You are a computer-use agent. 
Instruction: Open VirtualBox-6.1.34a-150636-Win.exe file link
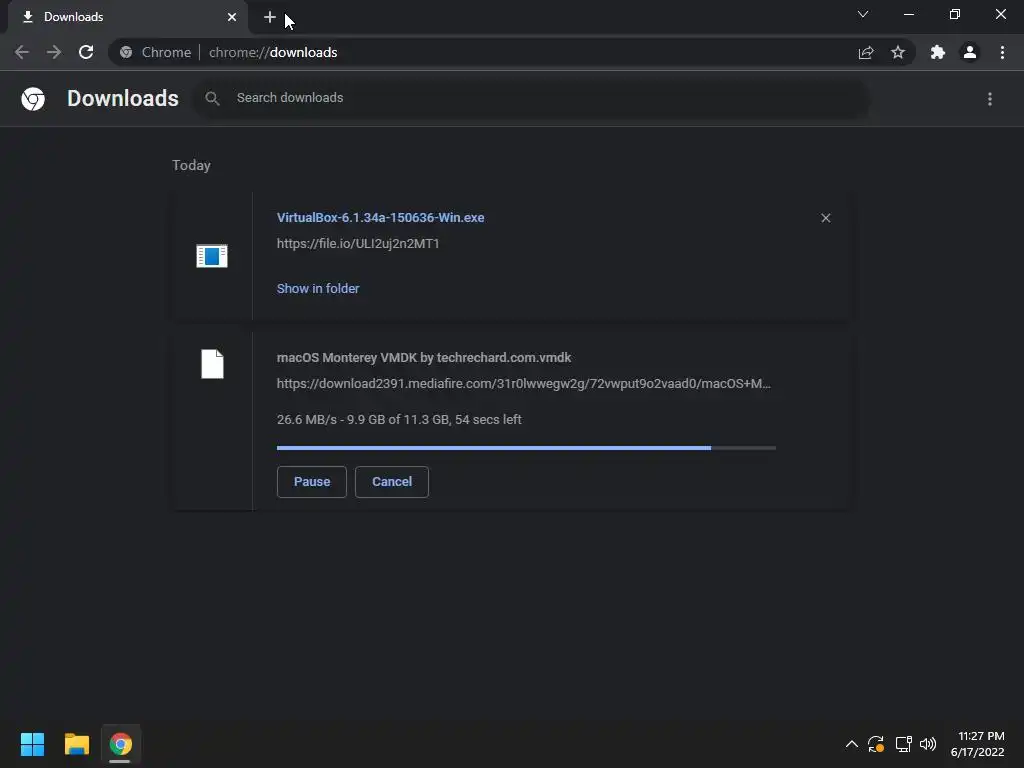380,217
